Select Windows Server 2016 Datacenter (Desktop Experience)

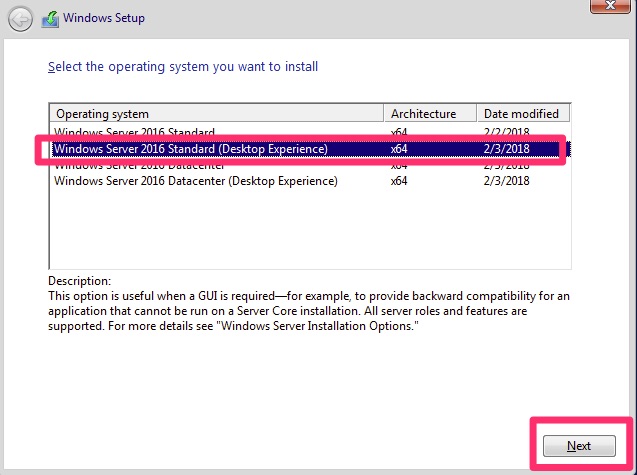(x=310, y=181)
